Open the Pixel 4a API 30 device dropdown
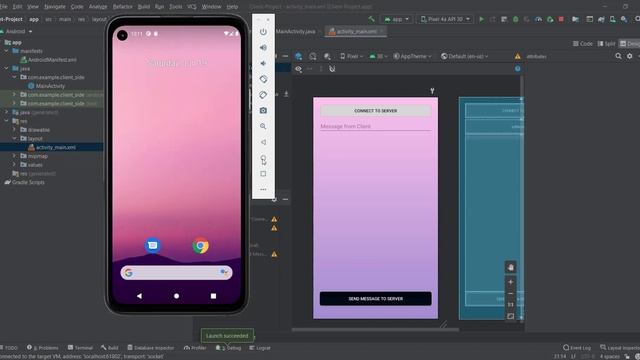Screen dimensions: 640x360 (446, 19)
